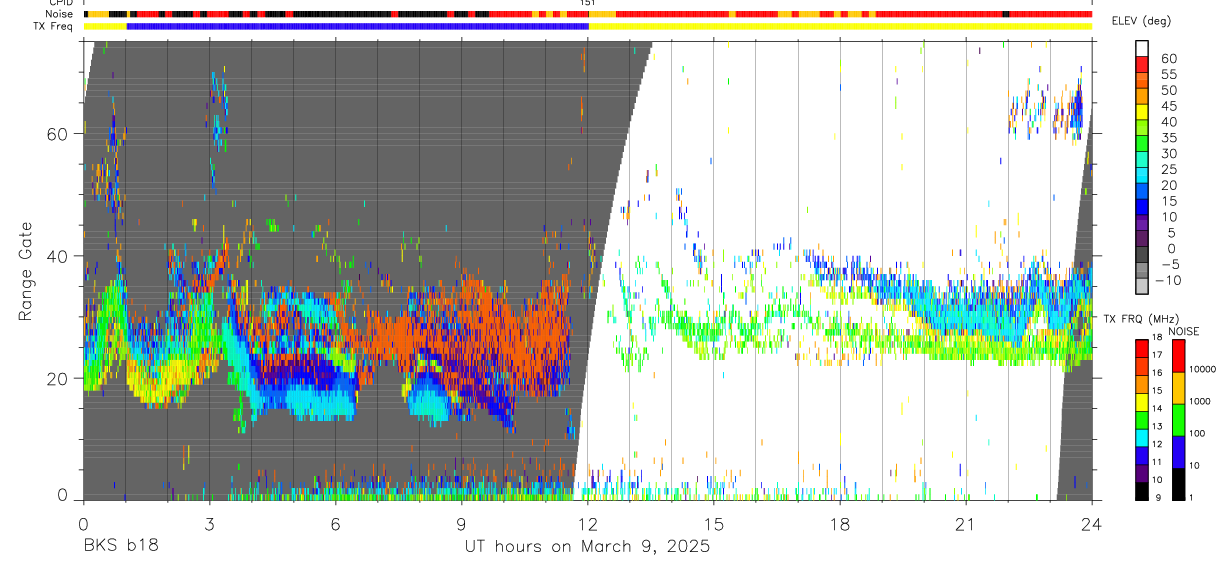
Task: Click the Range Gate y-axis tick "20"
Action: (58, 378)
